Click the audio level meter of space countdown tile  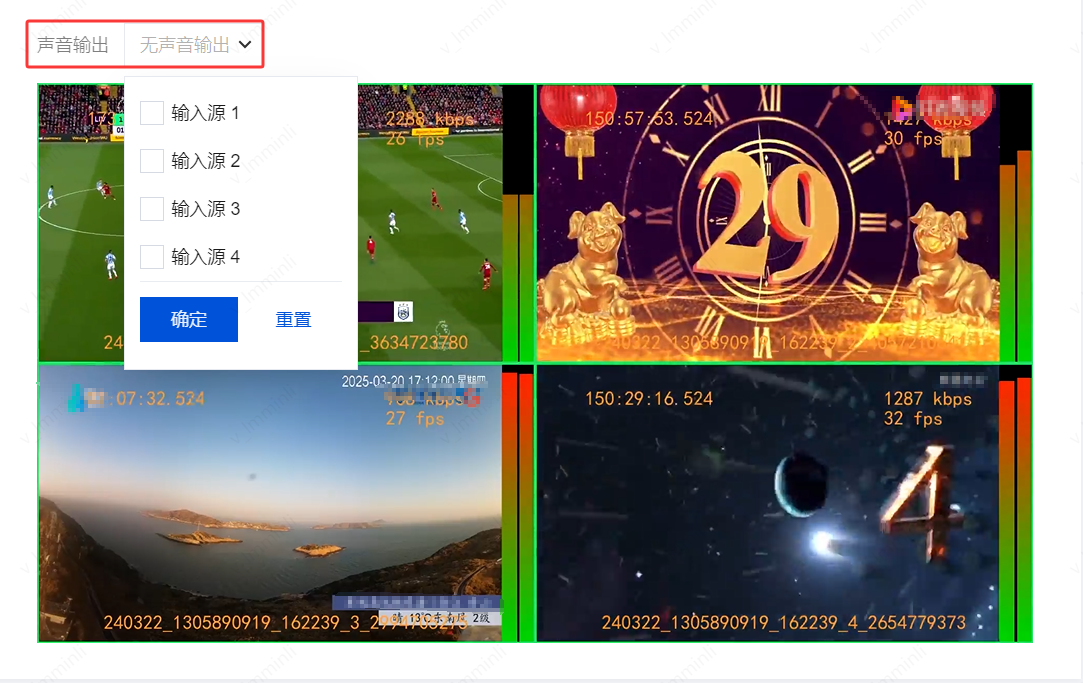(1015, 504)
